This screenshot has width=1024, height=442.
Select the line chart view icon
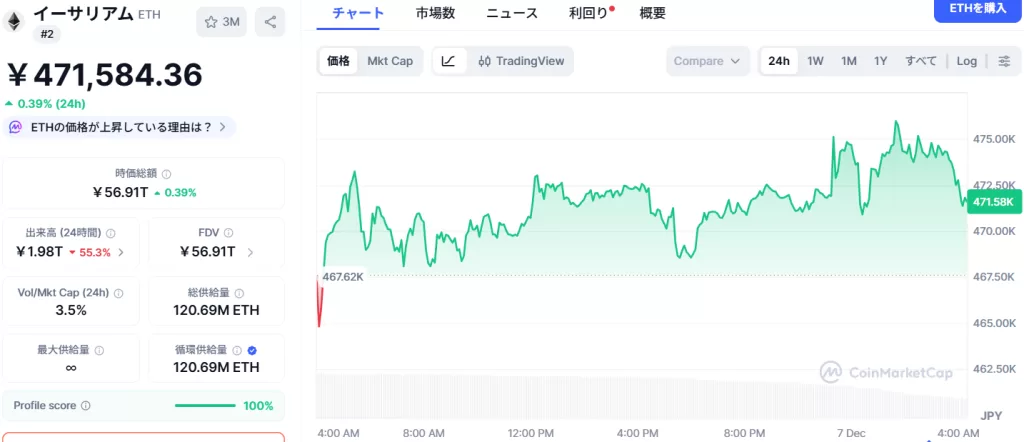point(448,61)
